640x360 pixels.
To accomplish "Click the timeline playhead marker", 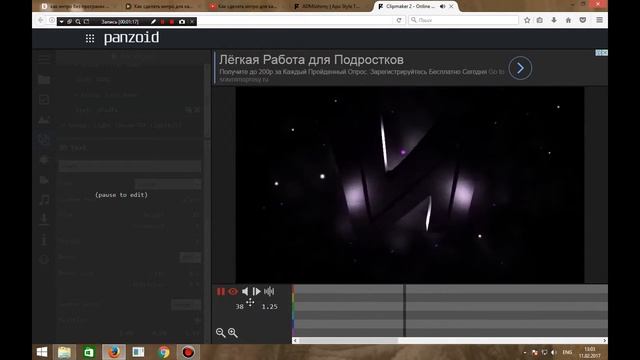I will (x=404, y=310).
